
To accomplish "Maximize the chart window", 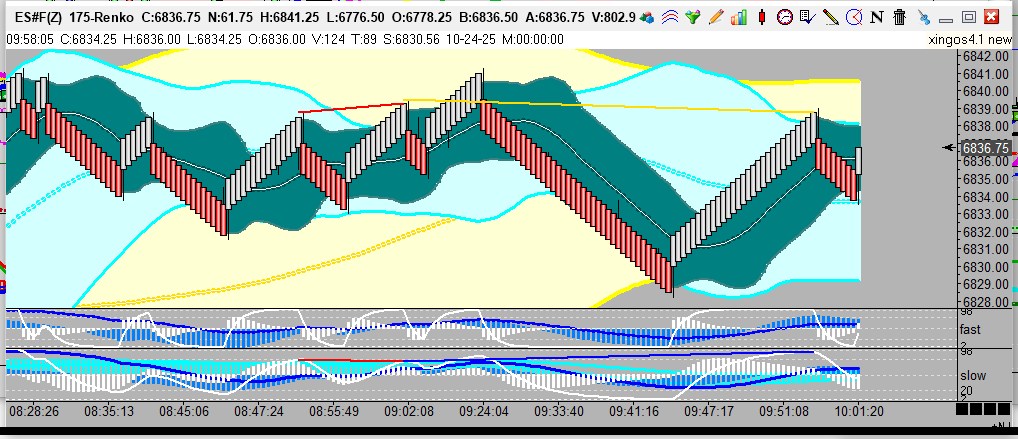I will (967, 17).
